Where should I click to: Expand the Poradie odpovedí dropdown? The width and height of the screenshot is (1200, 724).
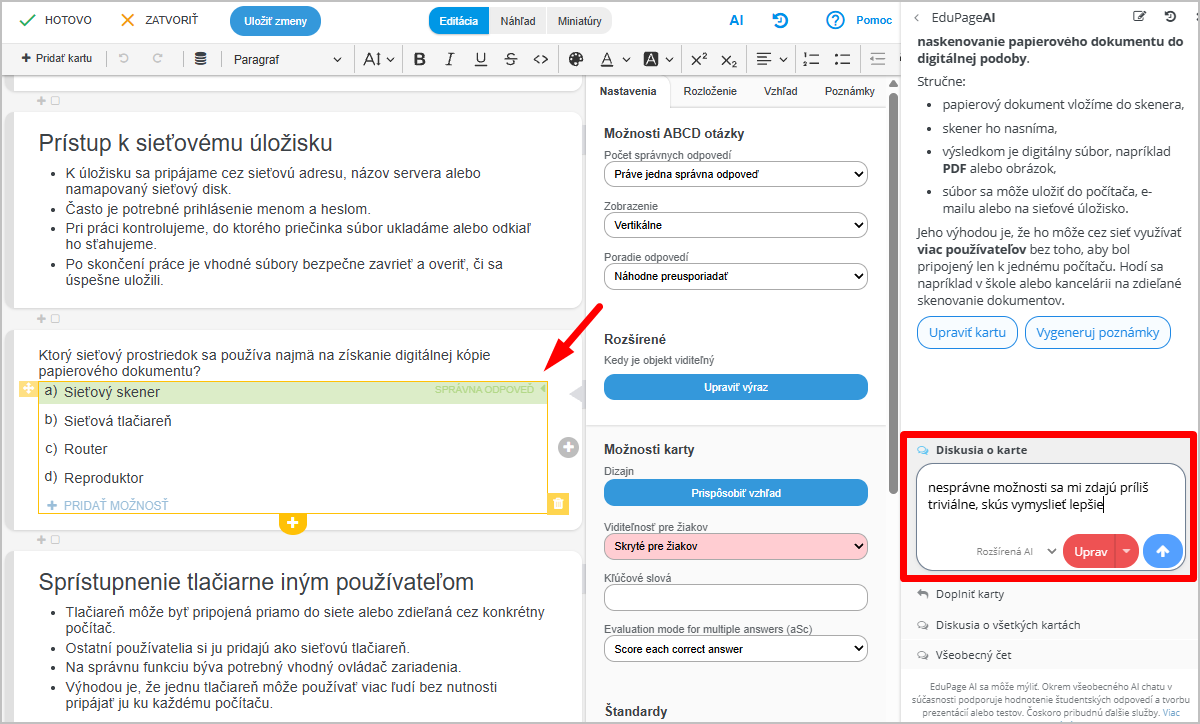[x=735, y=276]
